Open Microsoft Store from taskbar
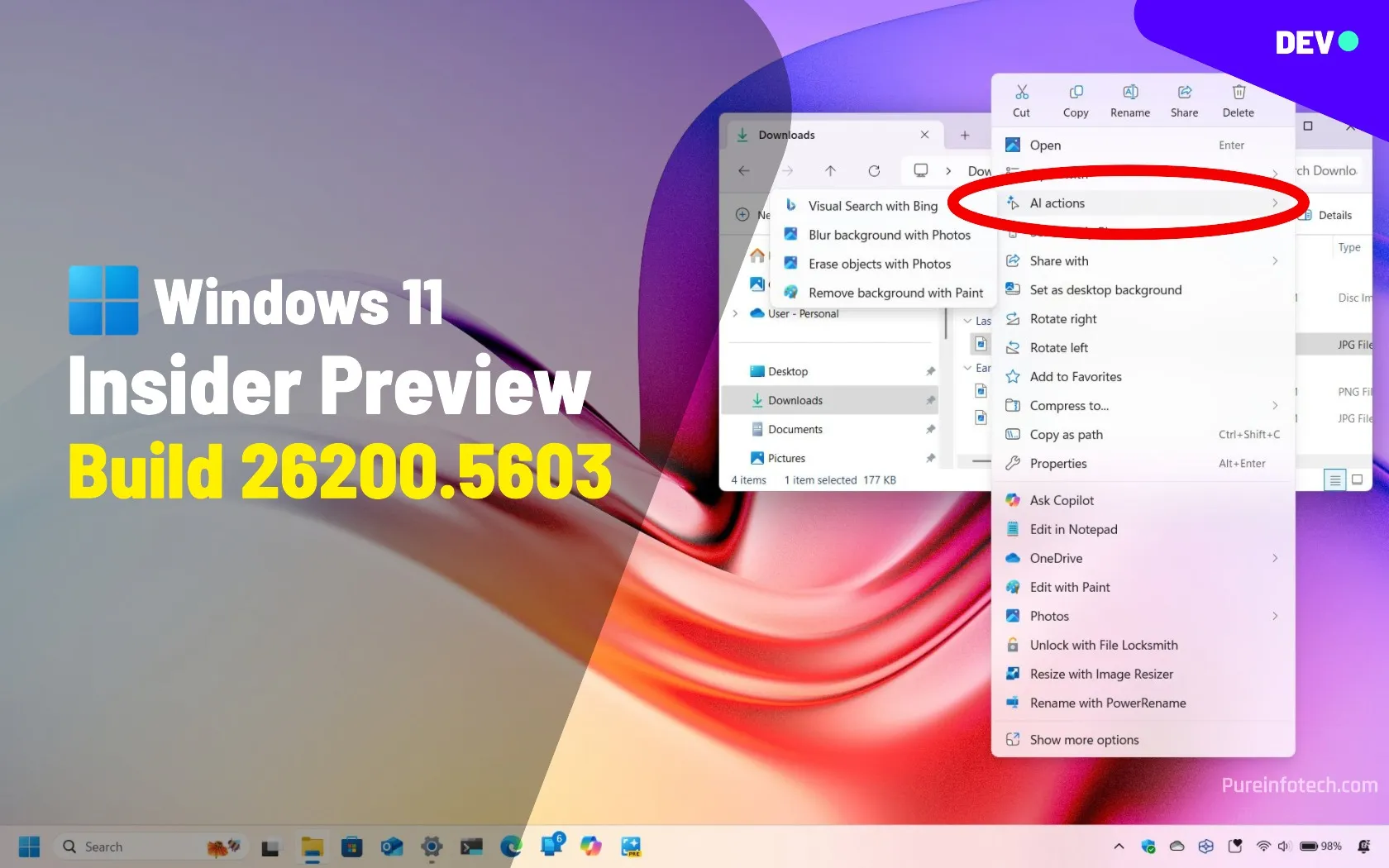This screenshot has height=868, width=1389. 352,847
